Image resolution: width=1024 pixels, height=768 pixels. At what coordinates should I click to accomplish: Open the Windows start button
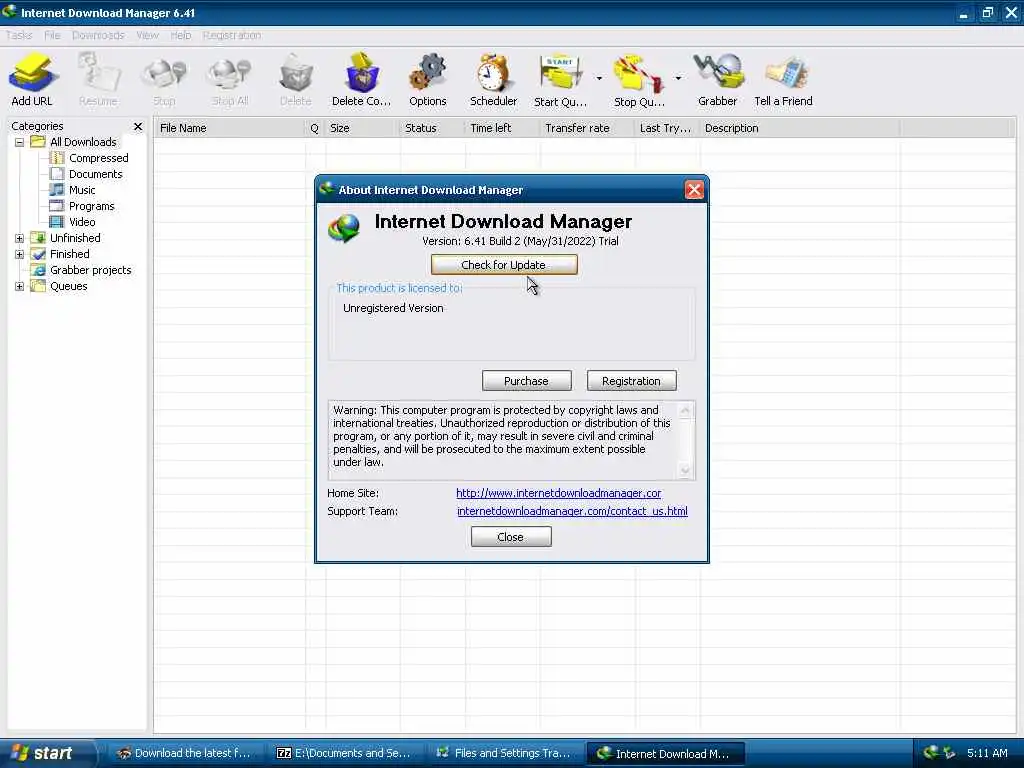[x=47, y=753]
